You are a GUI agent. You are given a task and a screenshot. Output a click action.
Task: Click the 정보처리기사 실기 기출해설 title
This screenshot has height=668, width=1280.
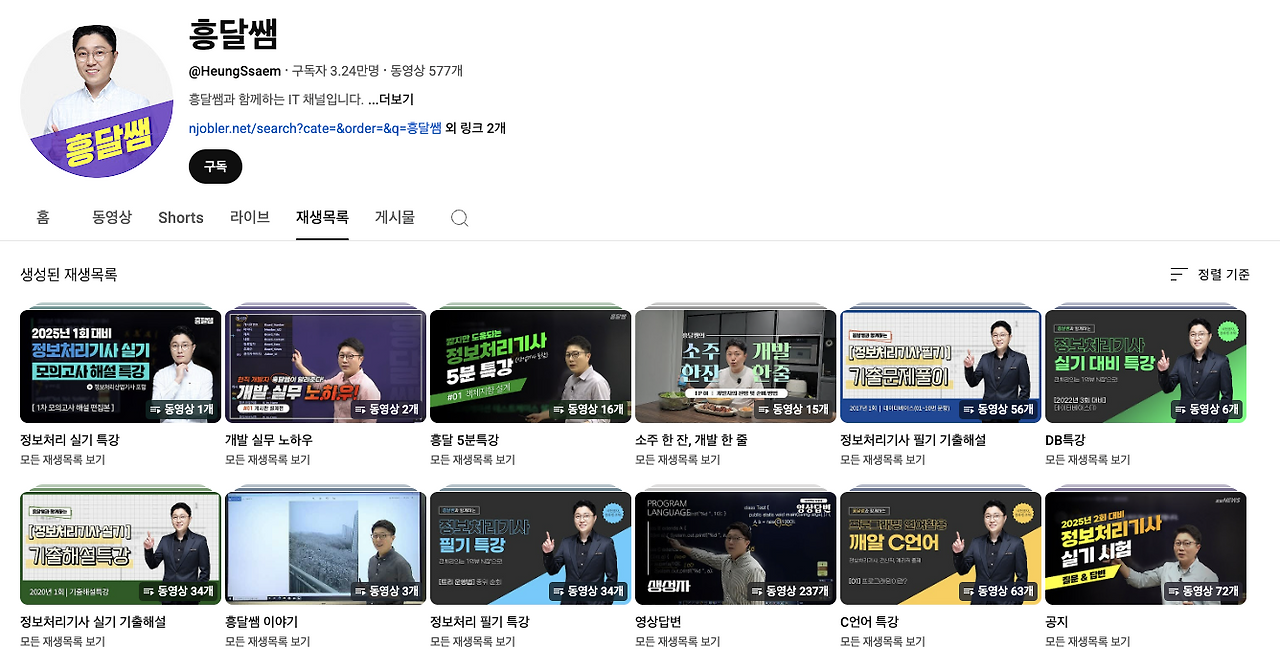pyautogui.click(x=93, y=622)
